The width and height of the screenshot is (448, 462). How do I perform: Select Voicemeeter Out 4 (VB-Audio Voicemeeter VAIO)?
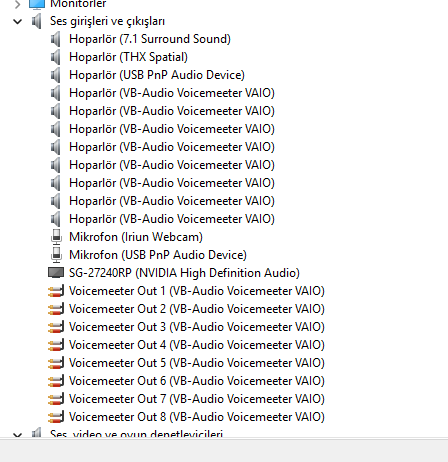(197, 345)
